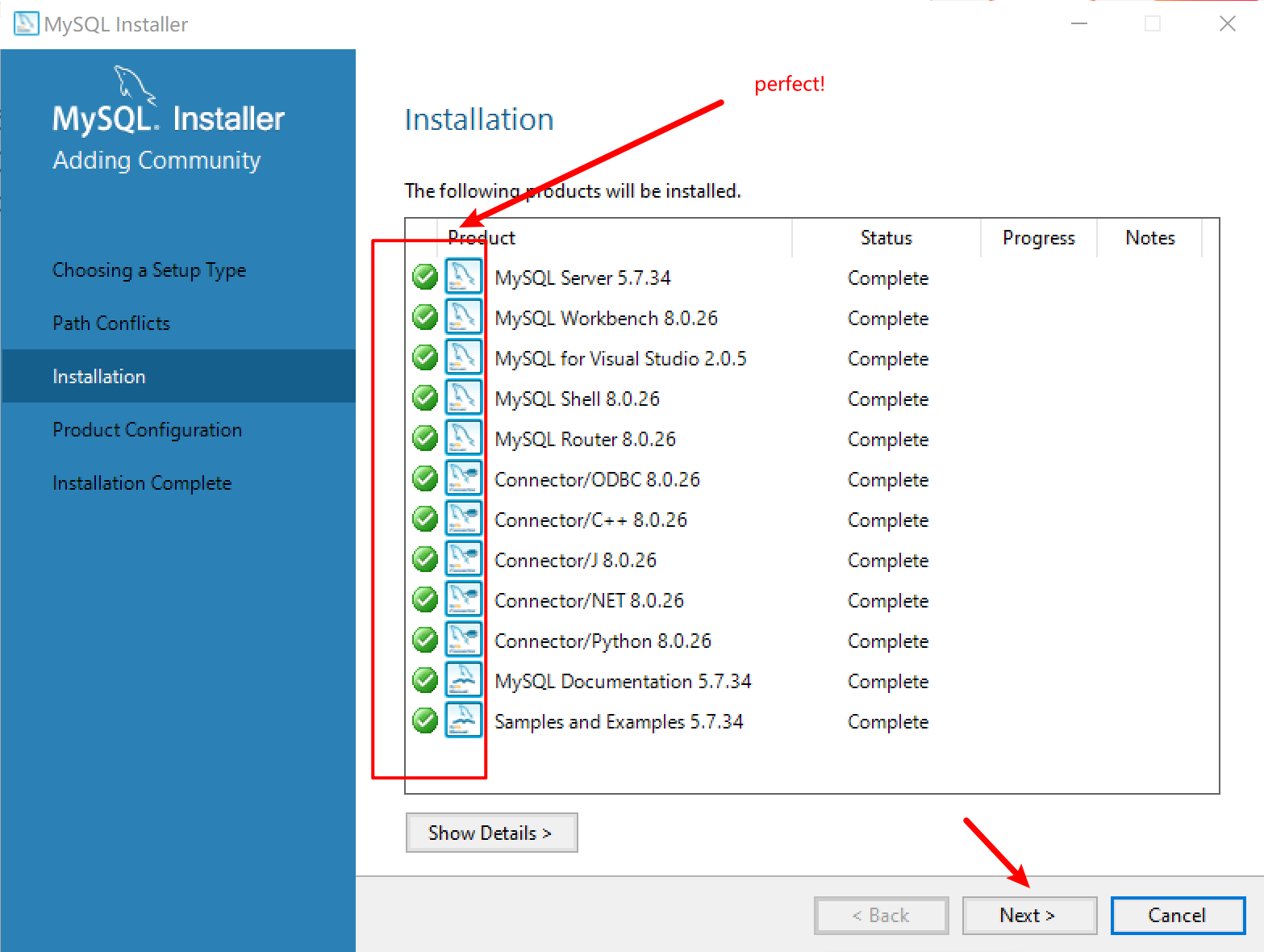Click the MySQL for Visual Studio product icon
Image resolution: width=1264 pixels, height=952 pixels.
pos(464,357)
